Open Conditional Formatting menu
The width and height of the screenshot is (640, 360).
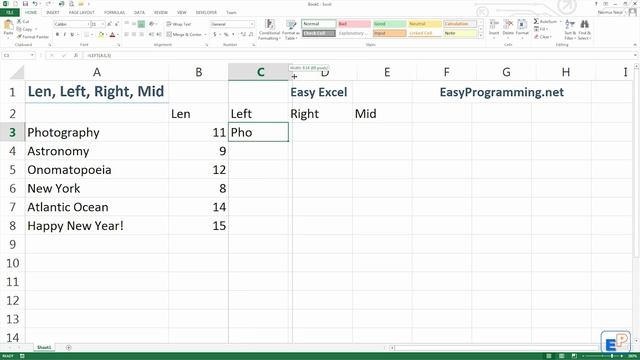[x=269, y=29]
